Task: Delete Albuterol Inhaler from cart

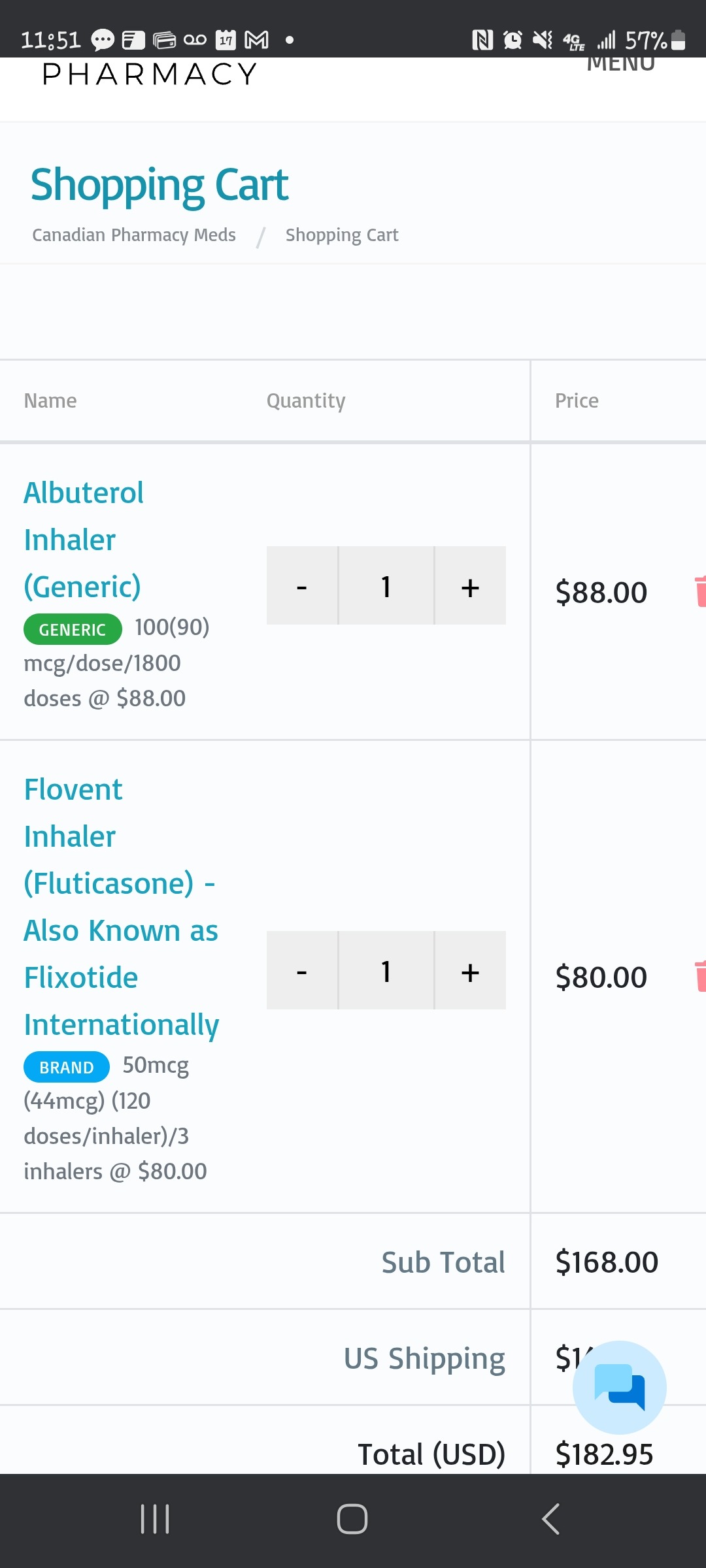Action: [700, 591]
